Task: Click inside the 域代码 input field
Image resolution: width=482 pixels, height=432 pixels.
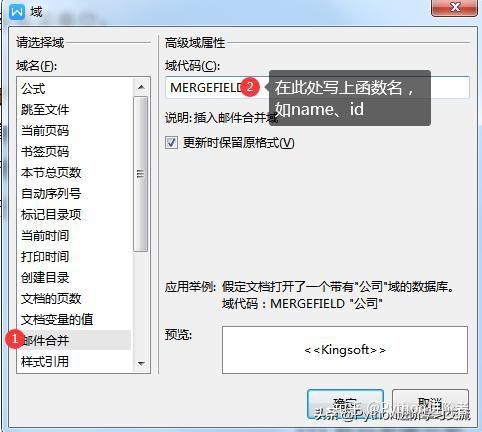Action: click(x=317, y=87)
